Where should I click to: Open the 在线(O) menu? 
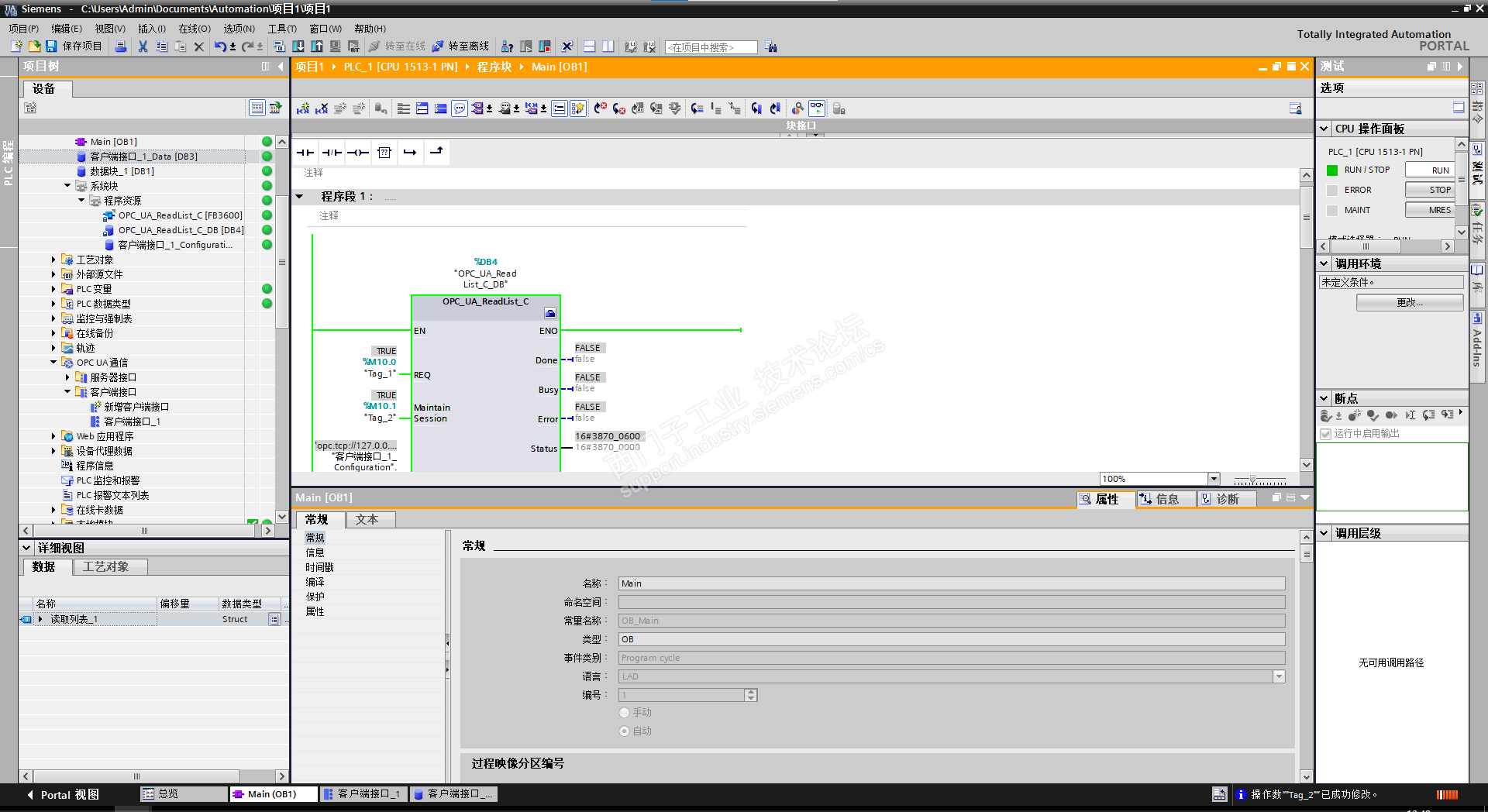click(195, 29)
